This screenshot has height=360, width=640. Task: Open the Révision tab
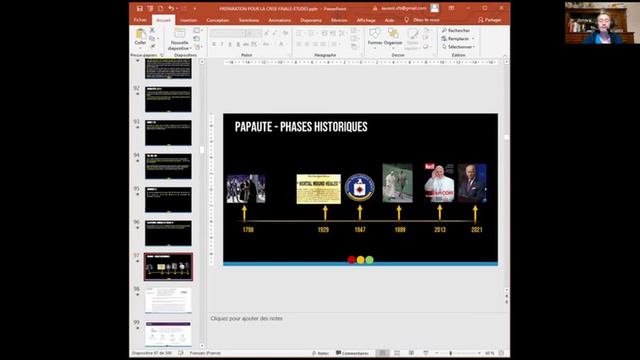coord(339,20)
